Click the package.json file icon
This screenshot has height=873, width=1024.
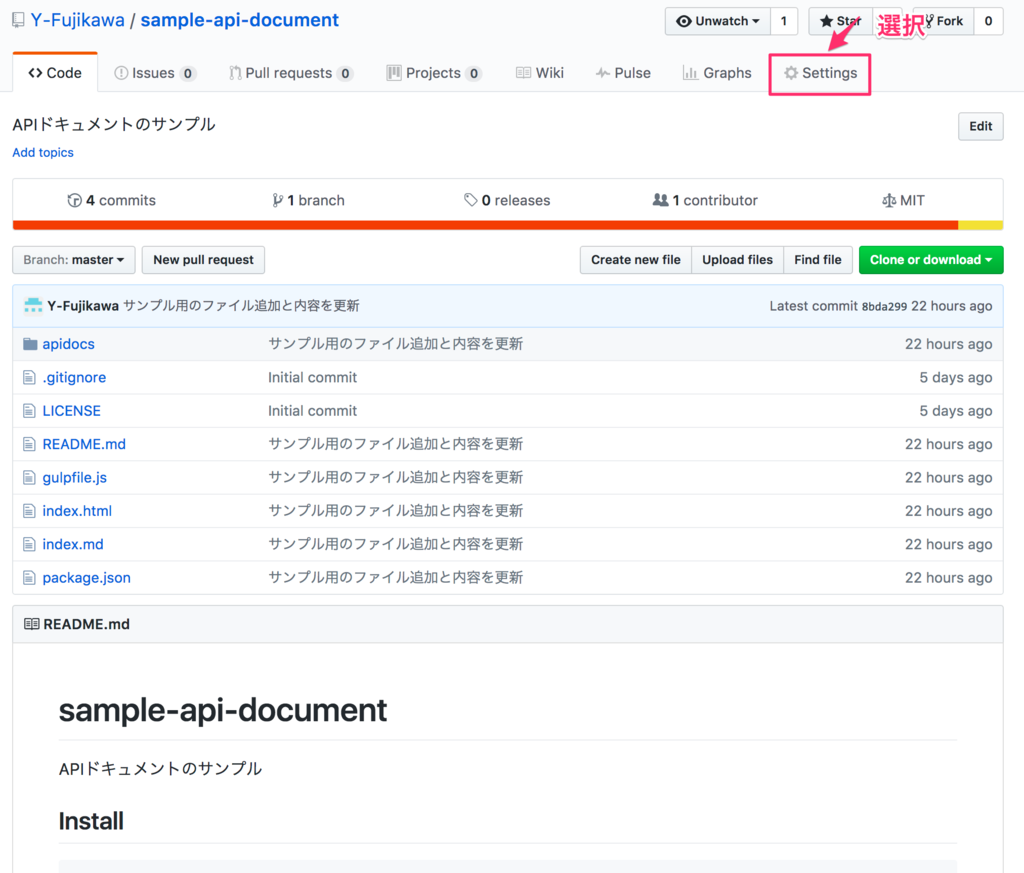pos(29,577)
